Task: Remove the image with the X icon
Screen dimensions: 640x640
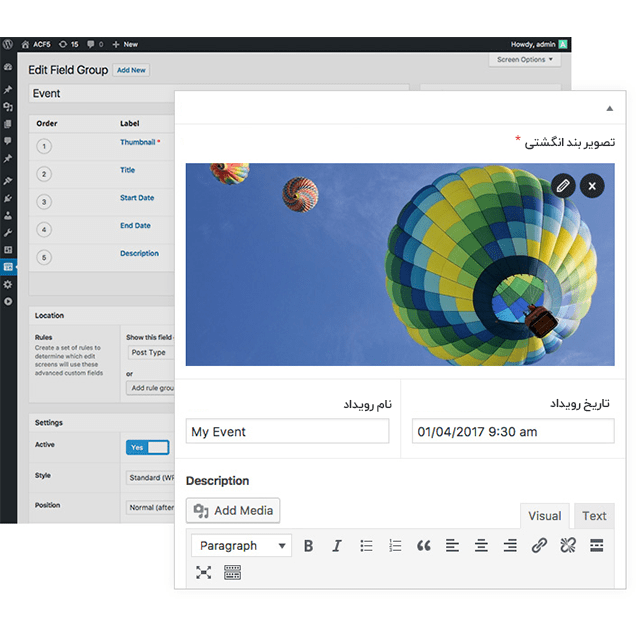Action: click(592, 186)
